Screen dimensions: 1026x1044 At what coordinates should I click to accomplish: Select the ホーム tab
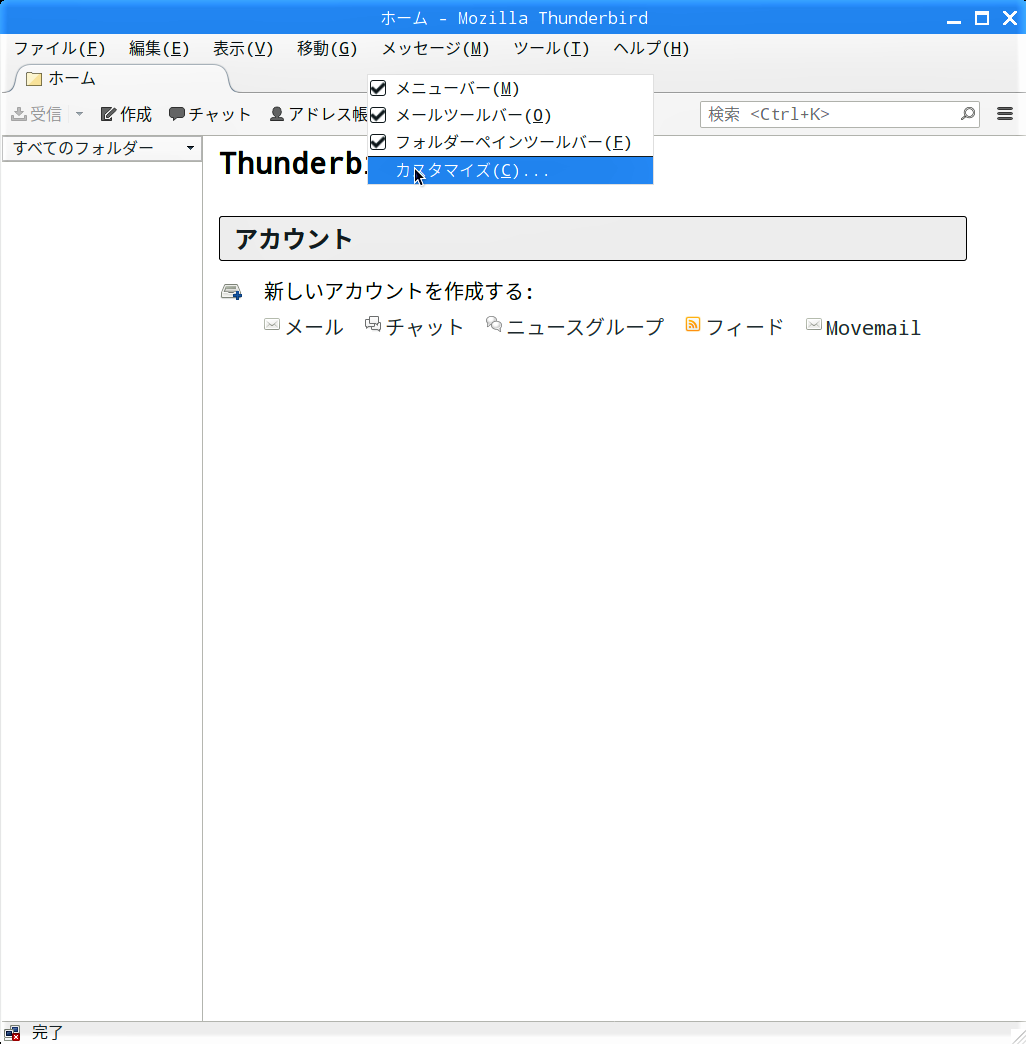click(x=120, y=79)
